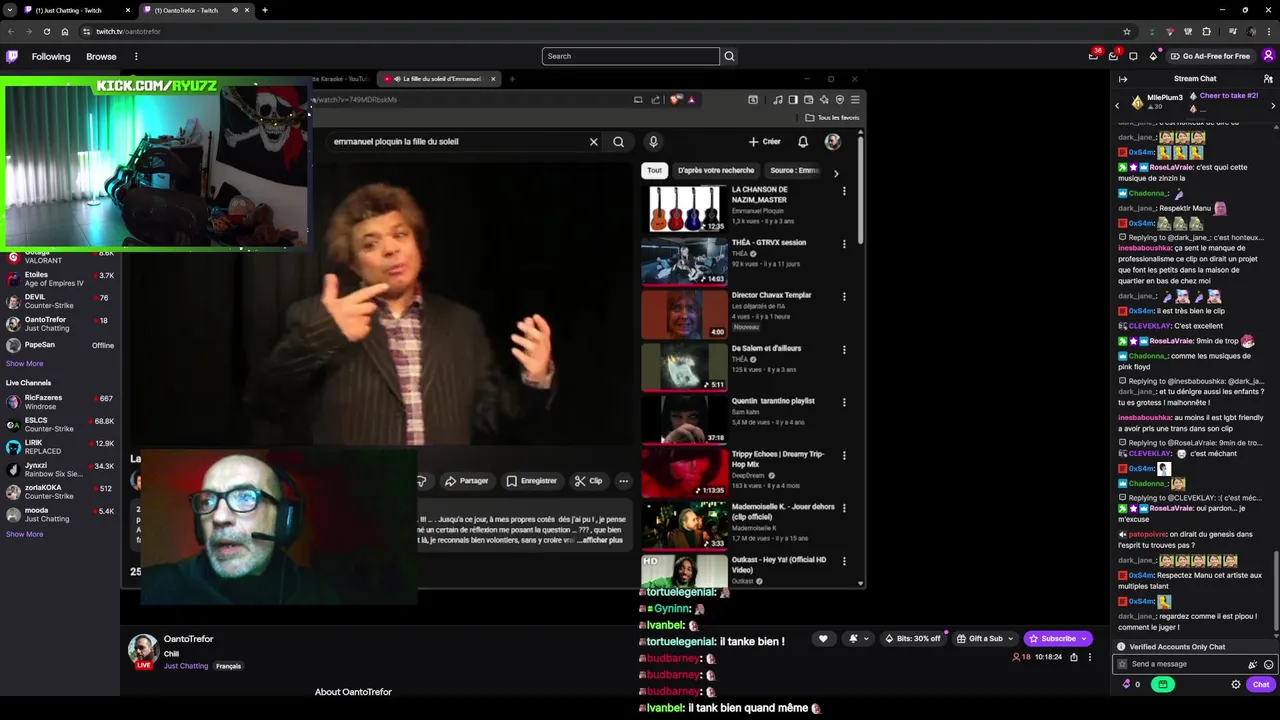Open the Just Chatting category link under stream
This screenshot has height=720, width=1280.
pyautogui.click(x=186, y=666)
